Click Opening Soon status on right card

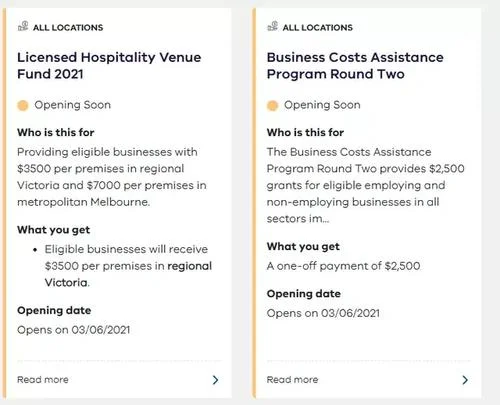click(x=322, y=105)
